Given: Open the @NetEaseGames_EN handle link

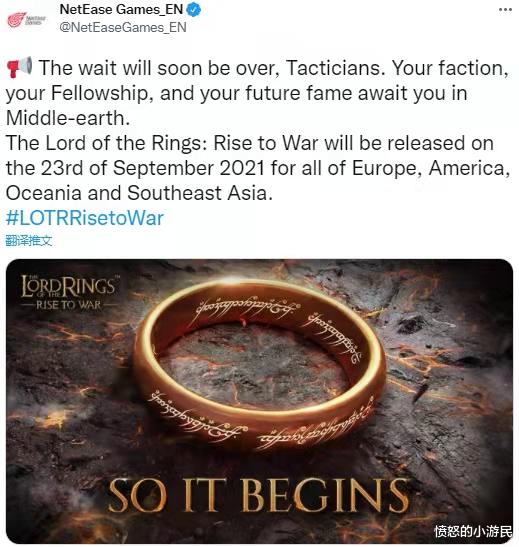Looking at the screenshot, I should coord(123,27).
